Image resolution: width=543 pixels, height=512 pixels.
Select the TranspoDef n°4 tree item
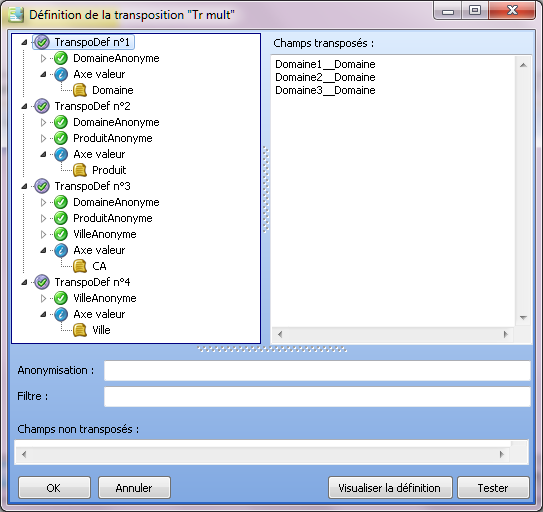click(x=92, y=282)
